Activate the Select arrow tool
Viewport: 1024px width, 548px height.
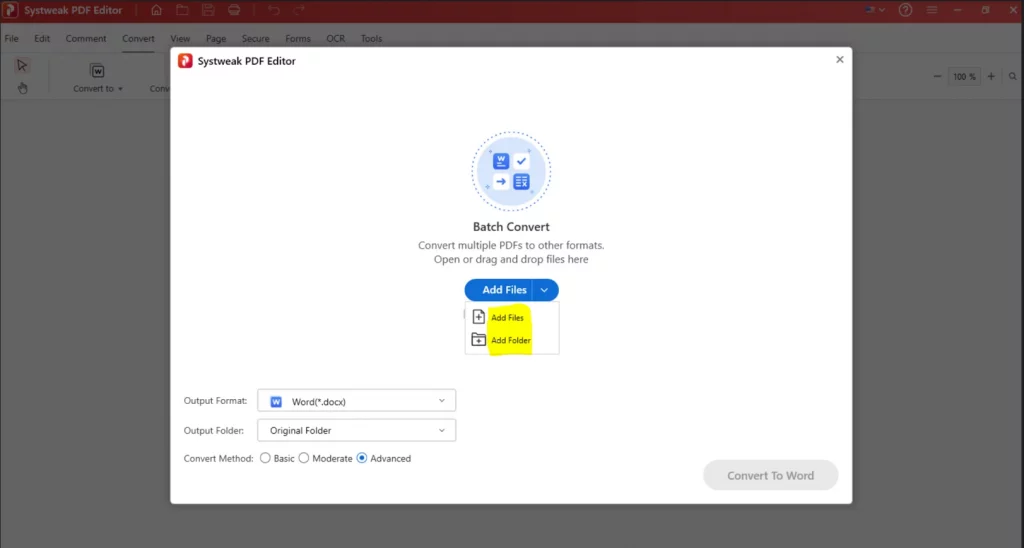pos(22,65)
